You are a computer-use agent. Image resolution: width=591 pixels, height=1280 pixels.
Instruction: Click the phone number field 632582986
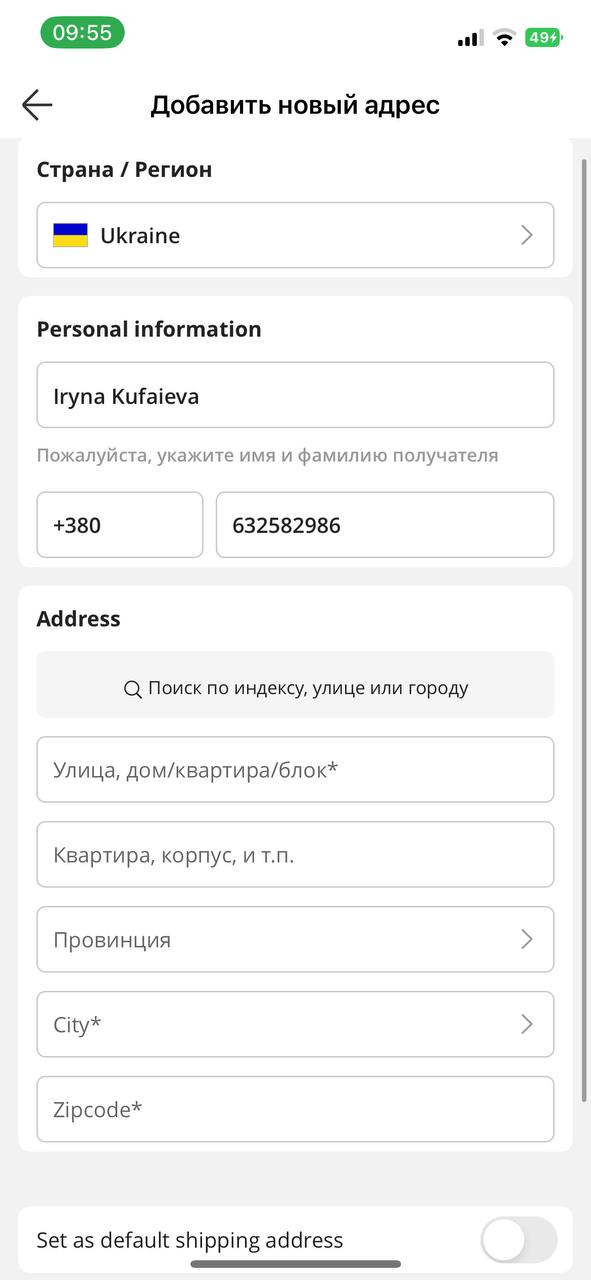(385, 525)
